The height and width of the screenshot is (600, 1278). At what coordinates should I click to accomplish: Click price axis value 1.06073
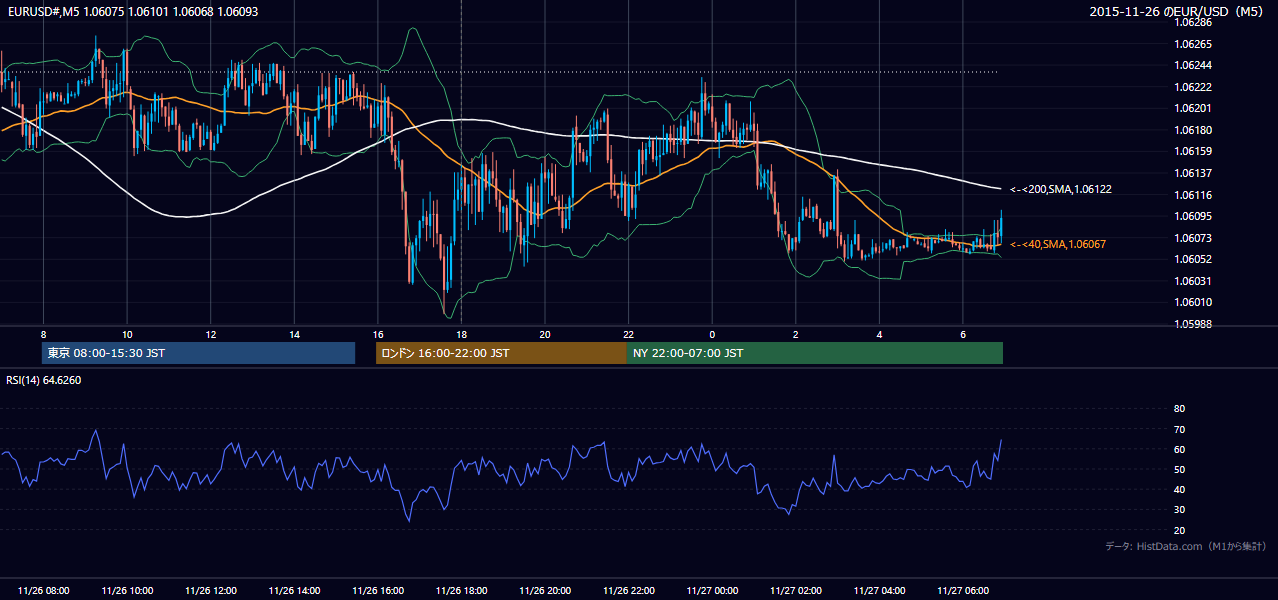(x=1192, y=238)
